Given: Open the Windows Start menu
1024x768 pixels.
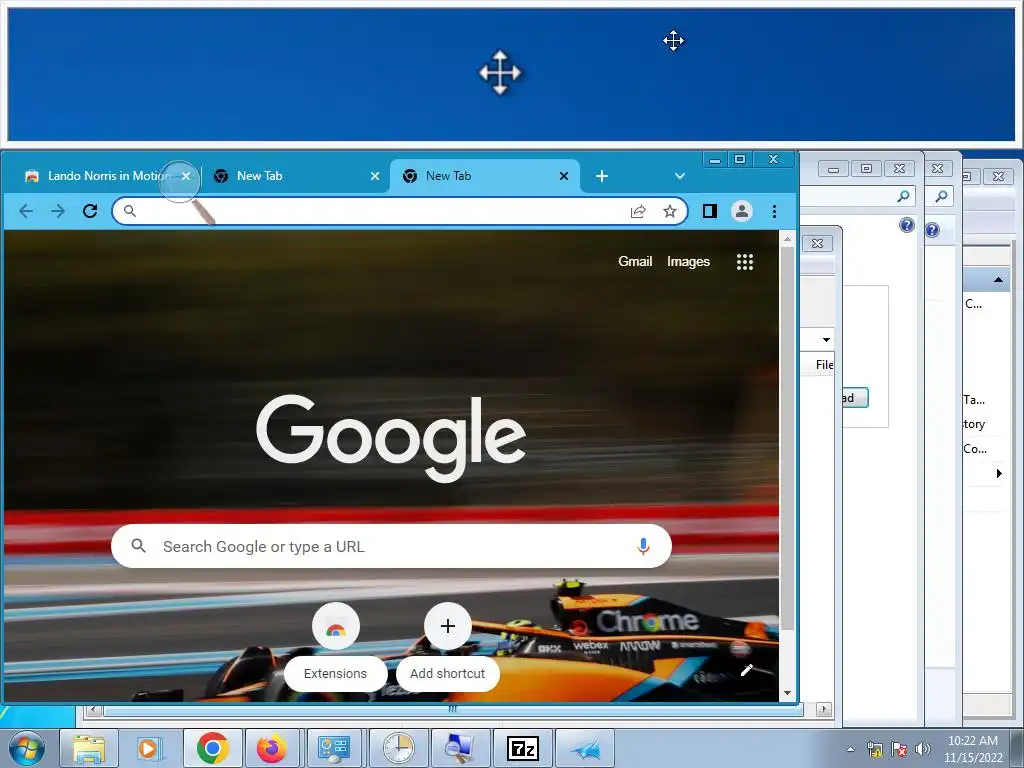Looking at the screenshot, I should click(x=26, y=749).
